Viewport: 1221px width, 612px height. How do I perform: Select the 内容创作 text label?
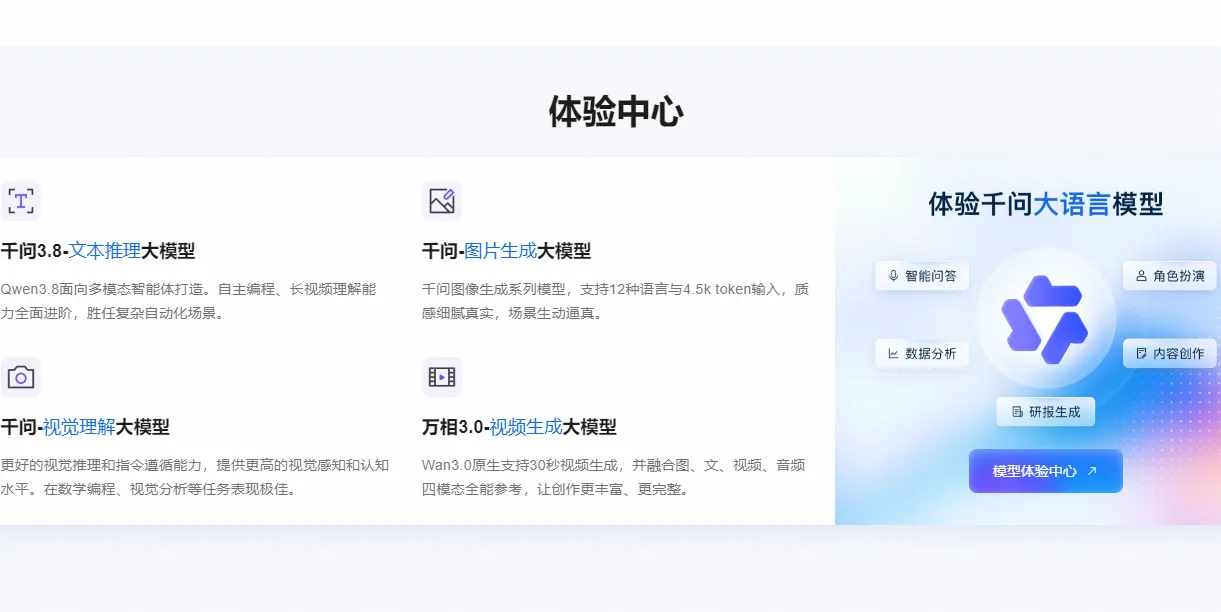(1179, 354)
